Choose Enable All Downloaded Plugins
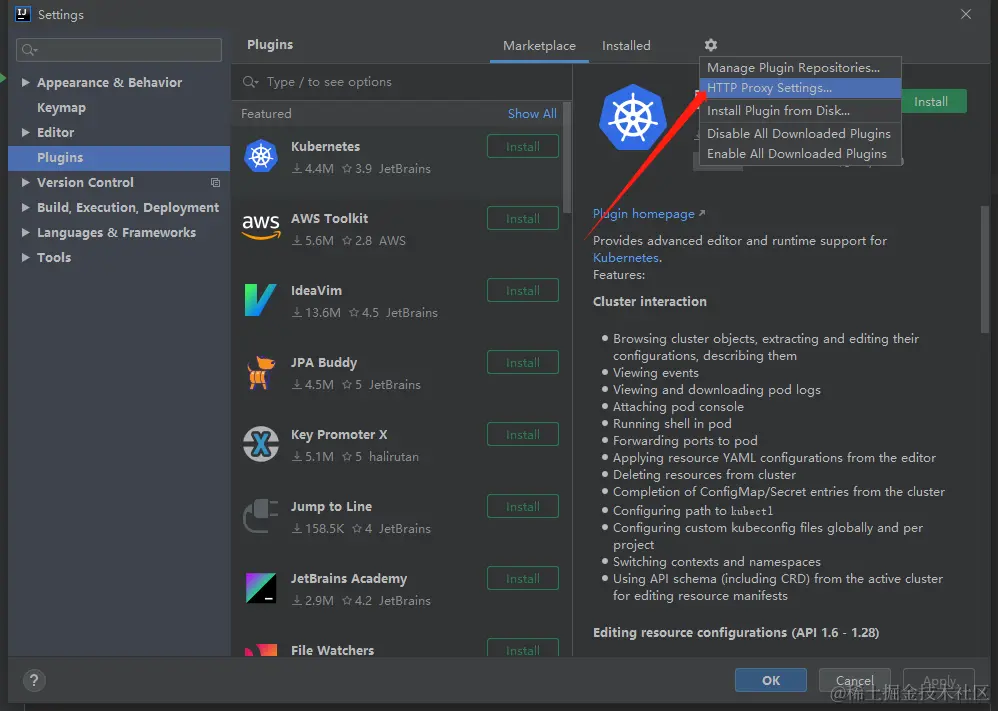The height and width of the screenshot is (711, 998). click(x=800, y=154)
